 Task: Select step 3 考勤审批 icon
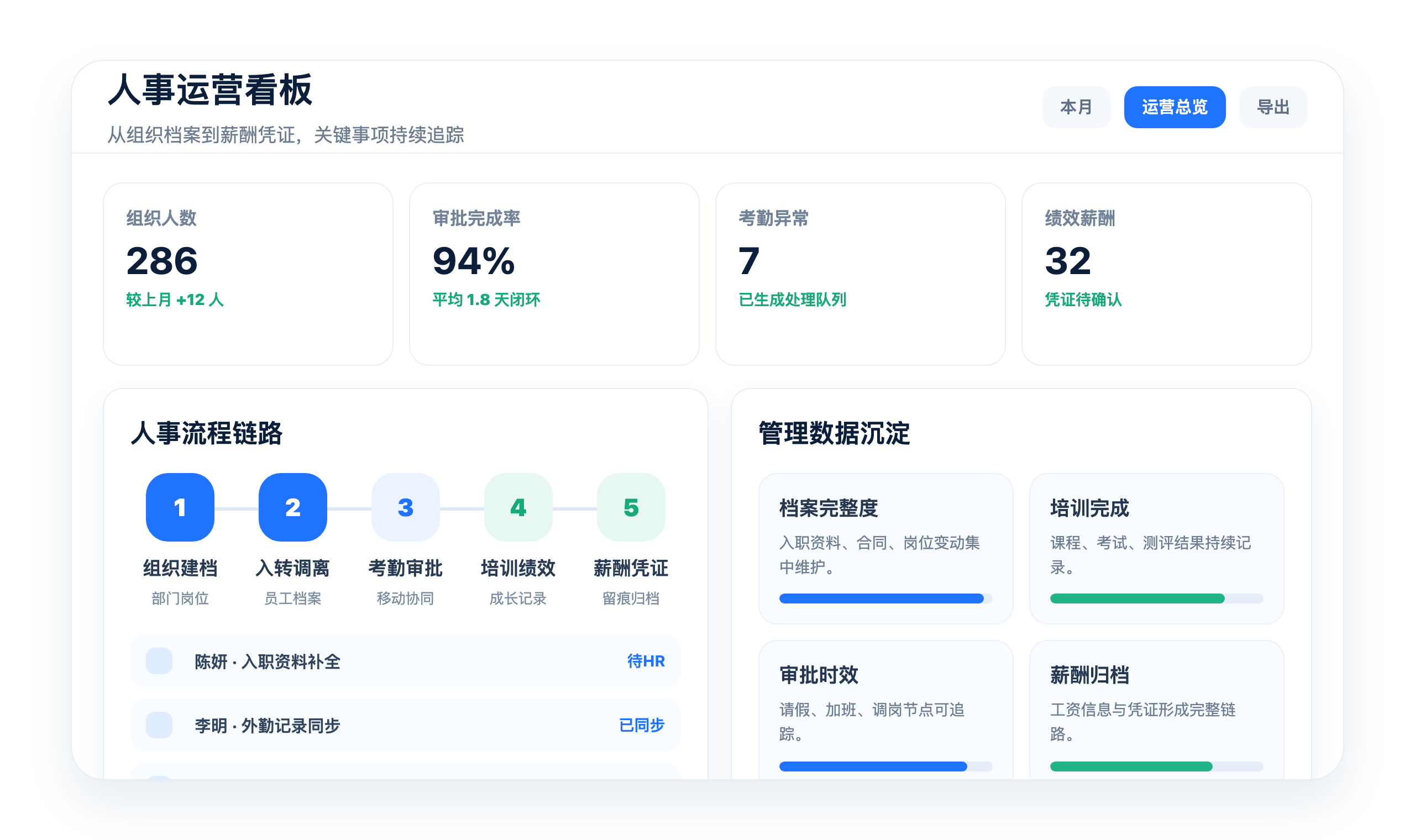point(405,507)
